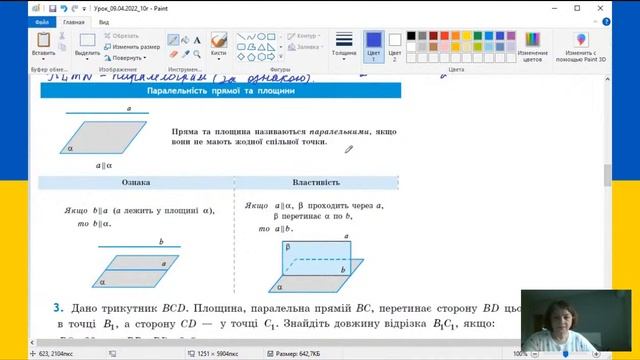This screenshot has width=640, height=360.
Task: Click the webcam video thumbnail
Action: coord(576,320)
